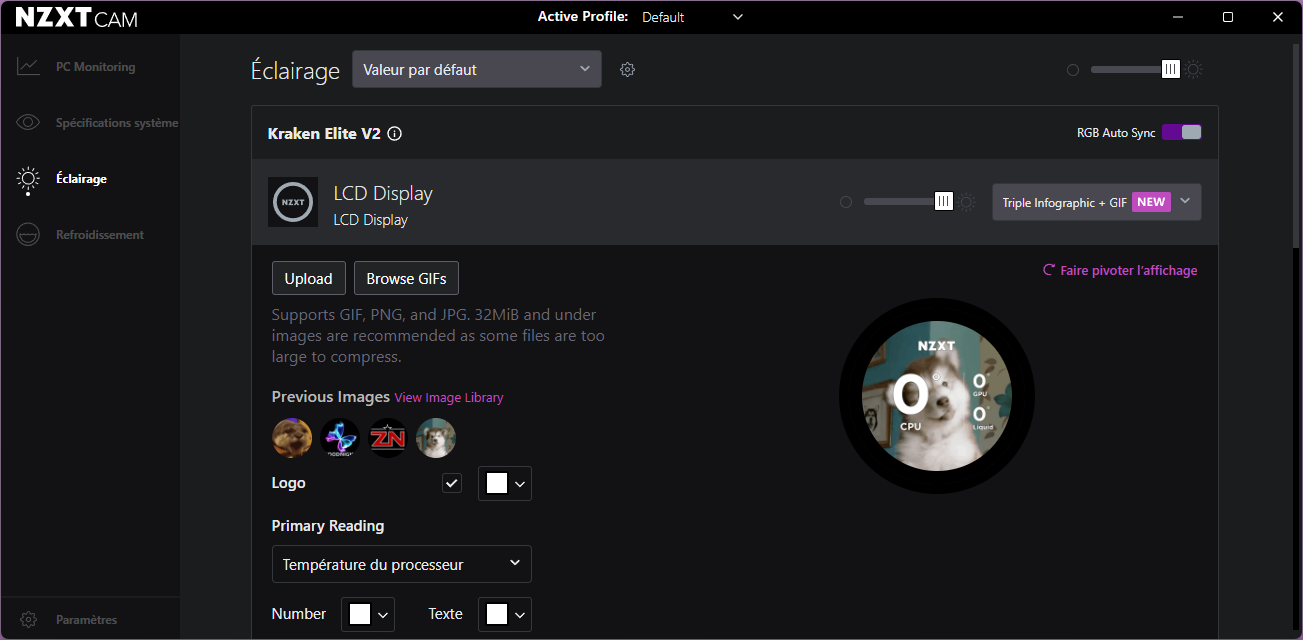Click the Browse GIFs button
1303x640 pixels.
tap(406, 279)
